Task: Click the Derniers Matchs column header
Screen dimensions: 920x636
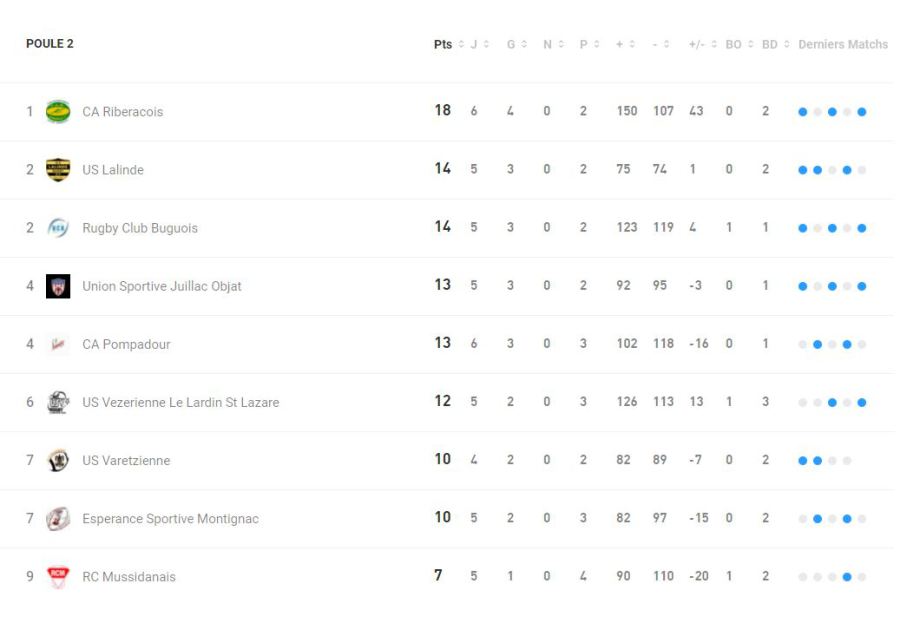Action: click(x=843, y=45)
